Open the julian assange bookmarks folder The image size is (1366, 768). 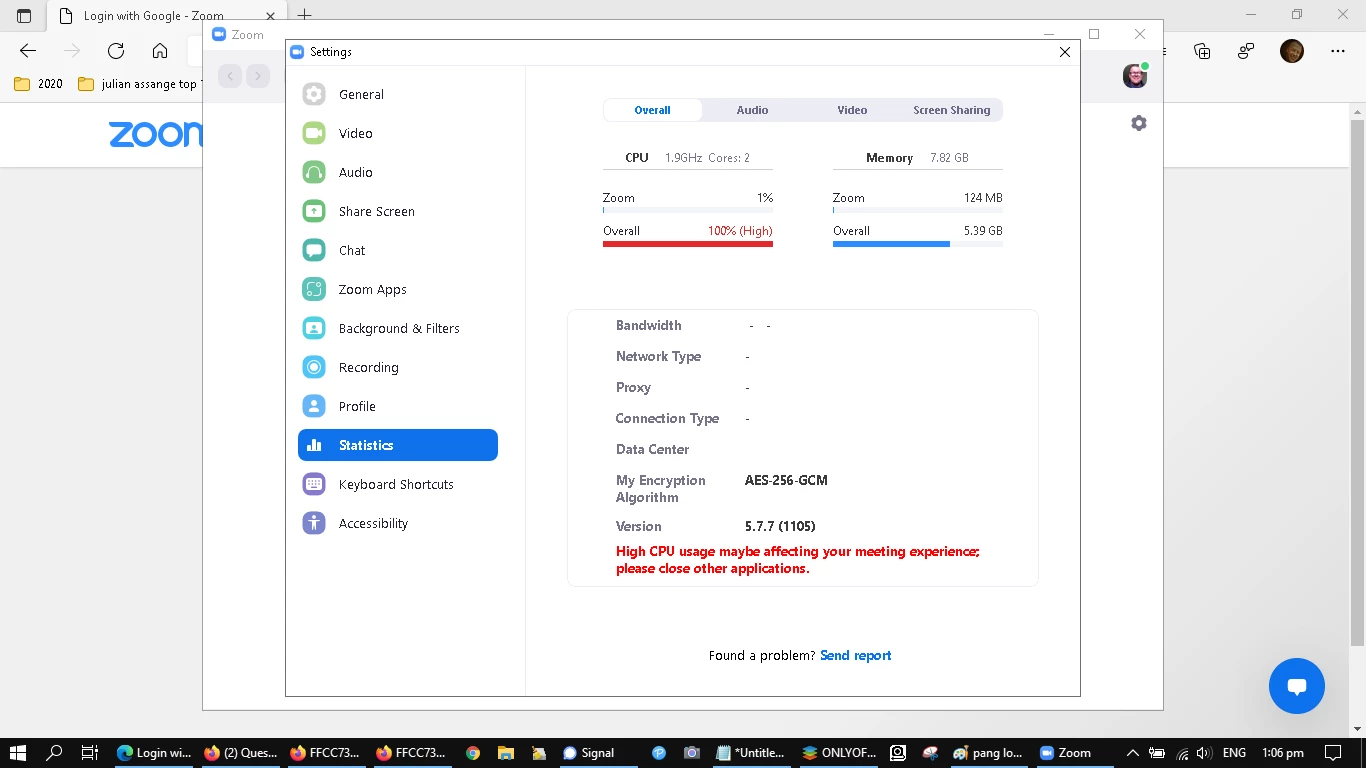click(139, 84)
